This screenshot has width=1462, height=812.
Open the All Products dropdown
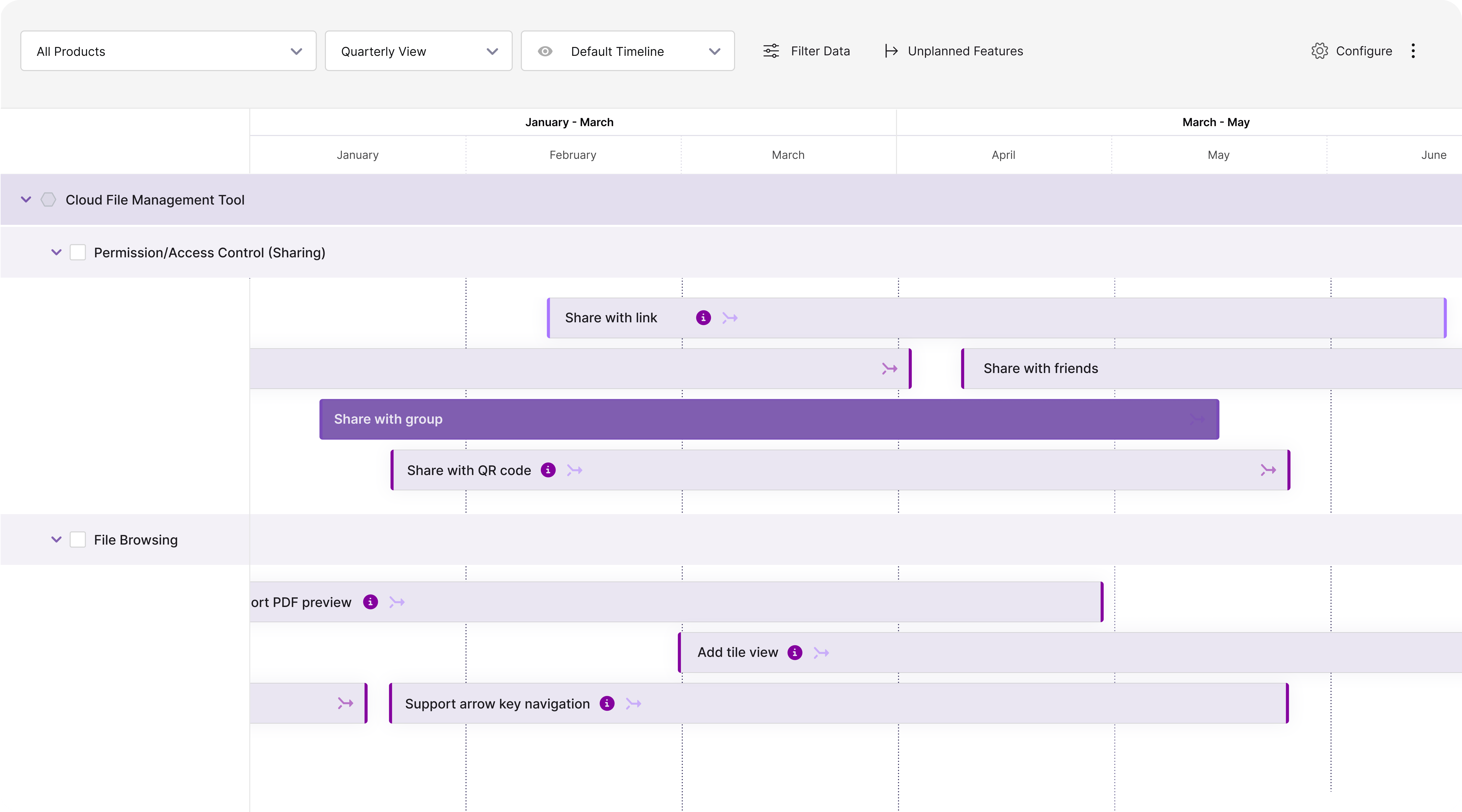(x=168, y=51)
